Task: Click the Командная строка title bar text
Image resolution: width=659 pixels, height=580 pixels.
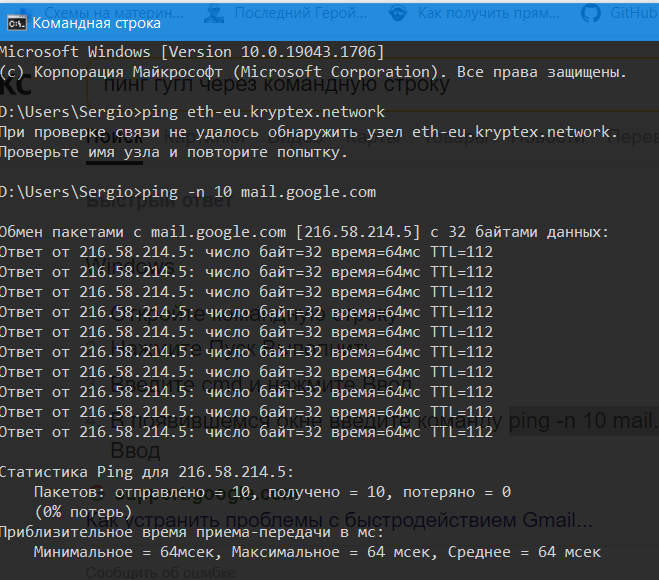Action: [x=97, y=24]
